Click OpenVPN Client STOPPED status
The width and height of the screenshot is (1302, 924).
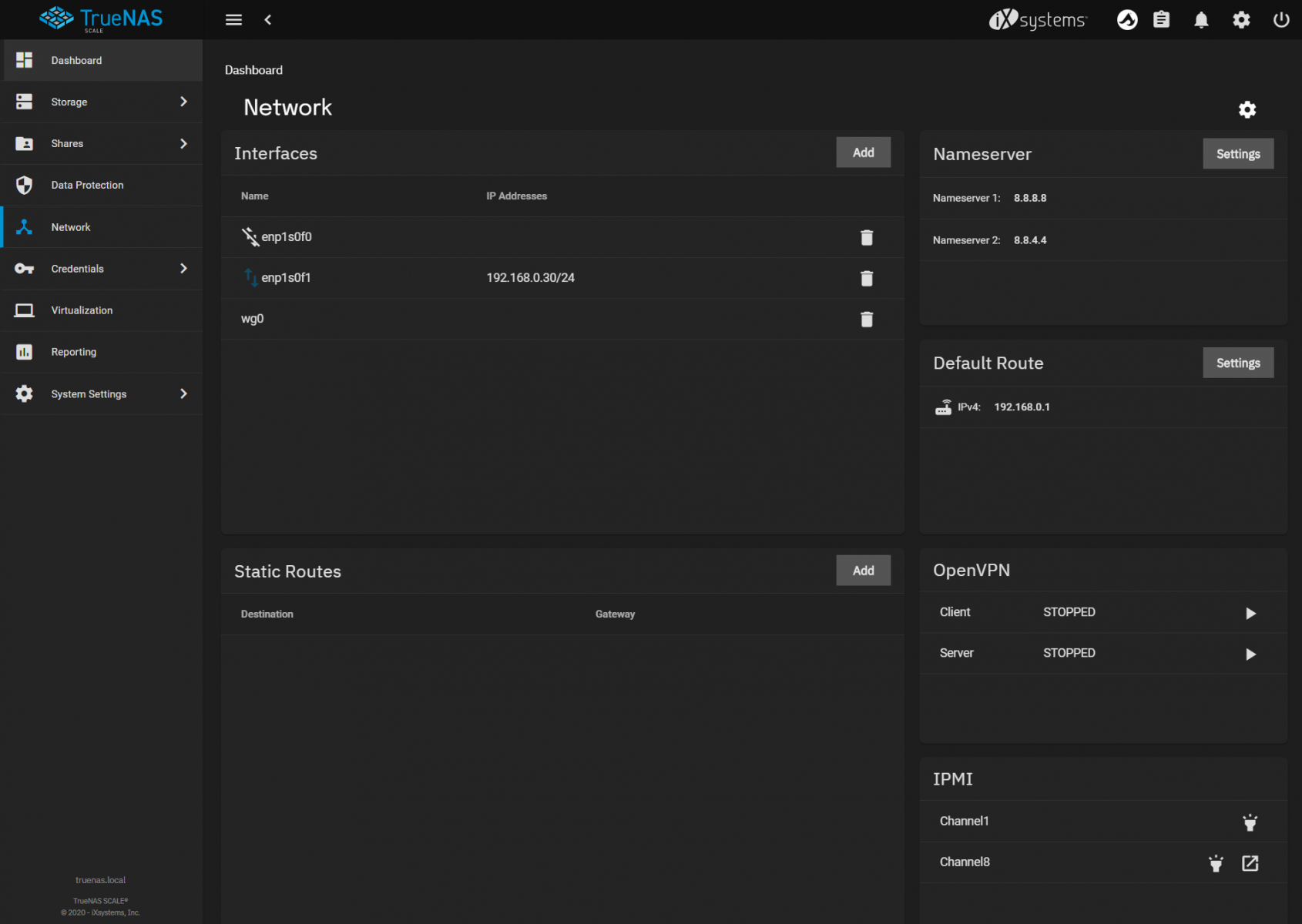(x=1069, y=612)
